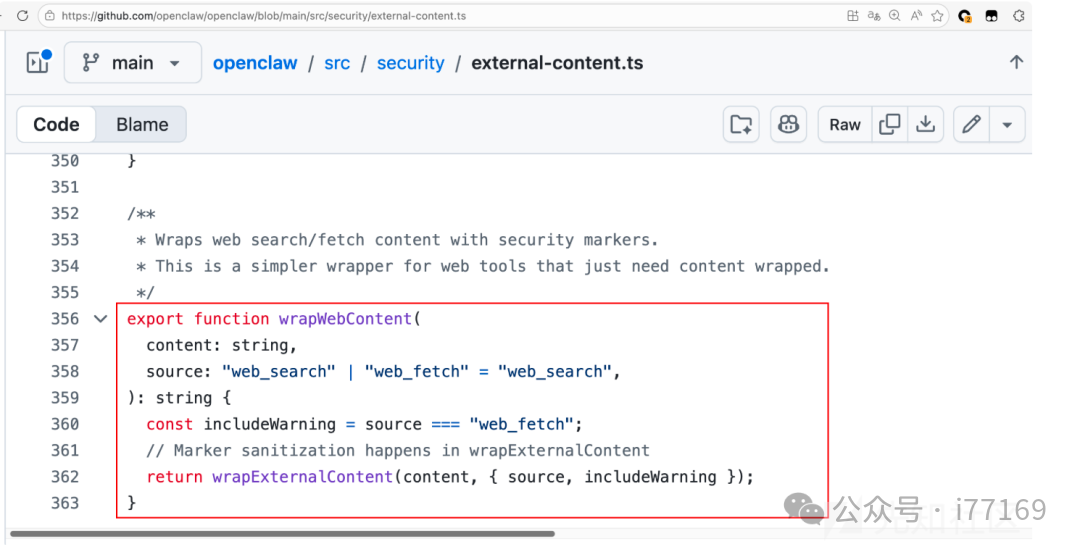Image resolution: width=1080 pixels, height=552 pixels.
Task: Click the browser address bar URL
Action: (x=265, y=16)
